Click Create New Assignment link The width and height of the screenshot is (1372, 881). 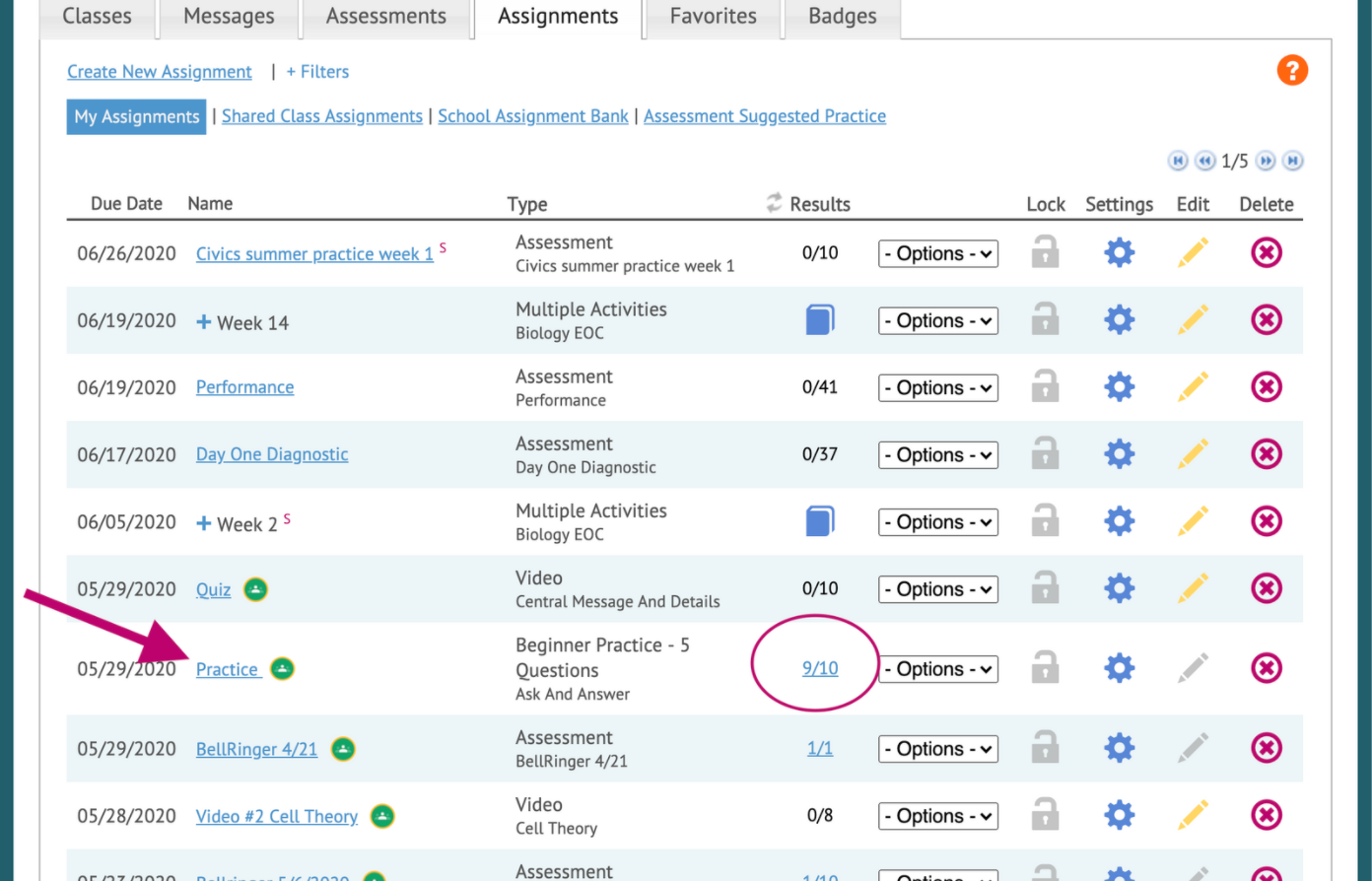[160, 72]
